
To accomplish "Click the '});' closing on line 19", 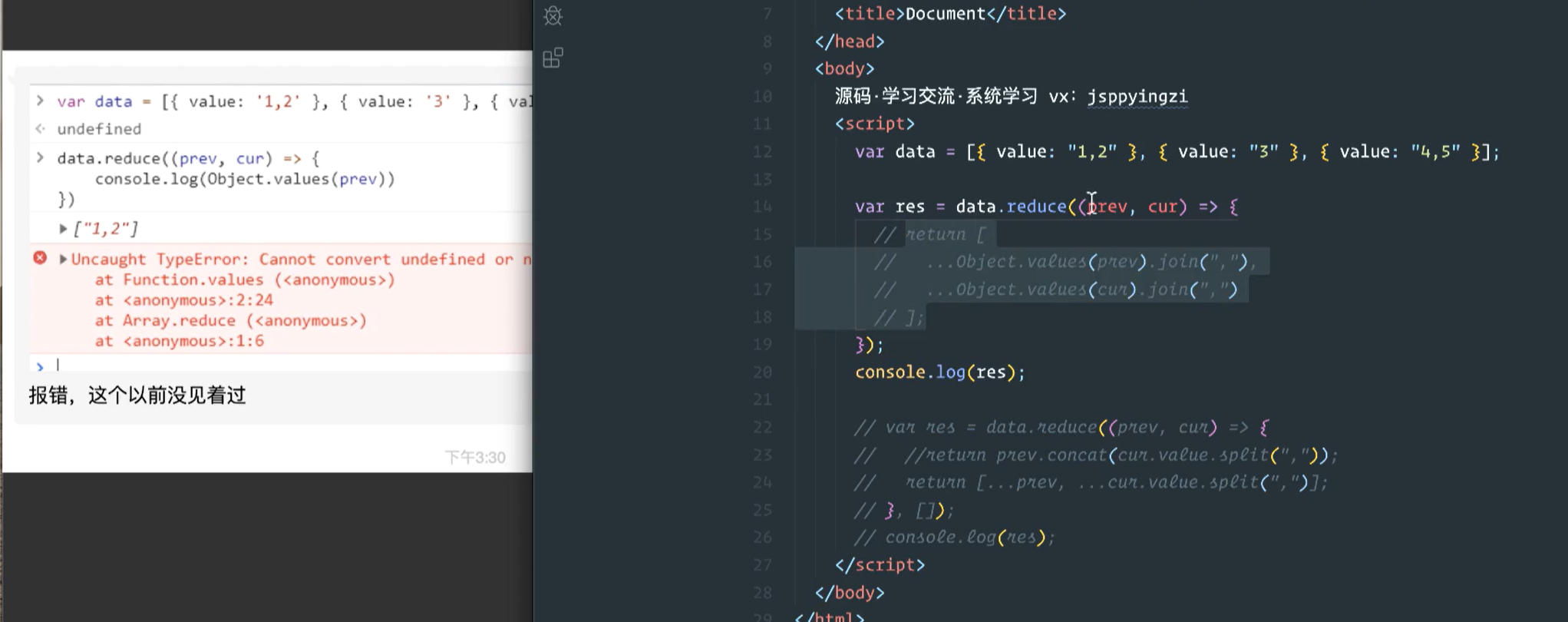I will [870, 345].
